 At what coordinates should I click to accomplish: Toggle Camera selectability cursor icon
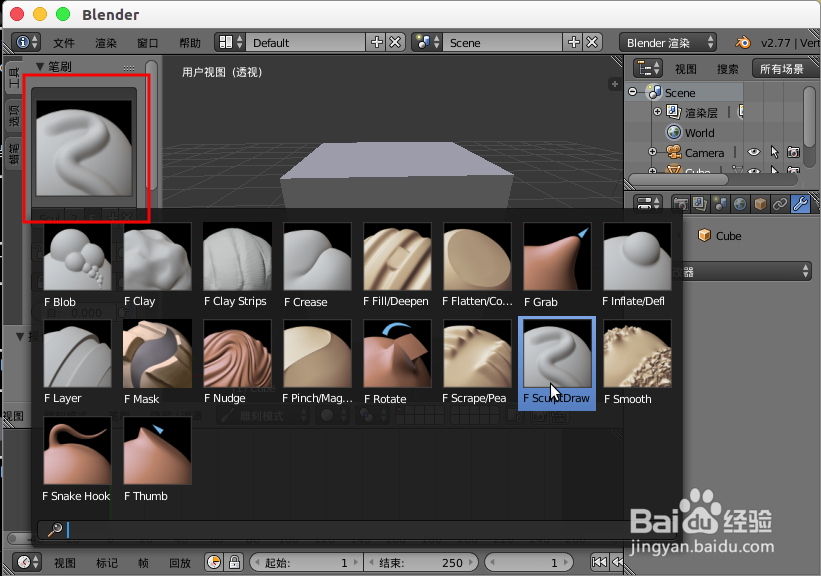click(x=774, y=152)
